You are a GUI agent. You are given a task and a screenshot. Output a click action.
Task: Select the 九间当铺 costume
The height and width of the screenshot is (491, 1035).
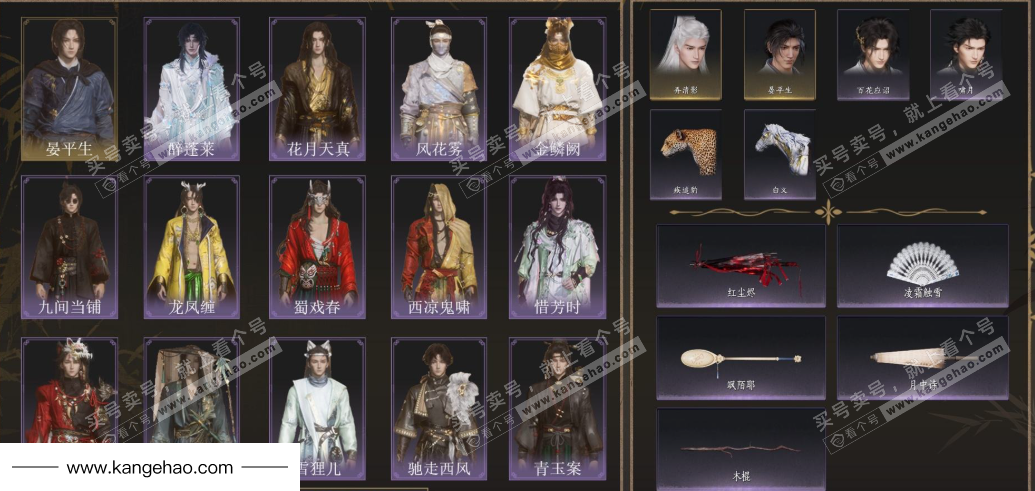pos(69,247)
